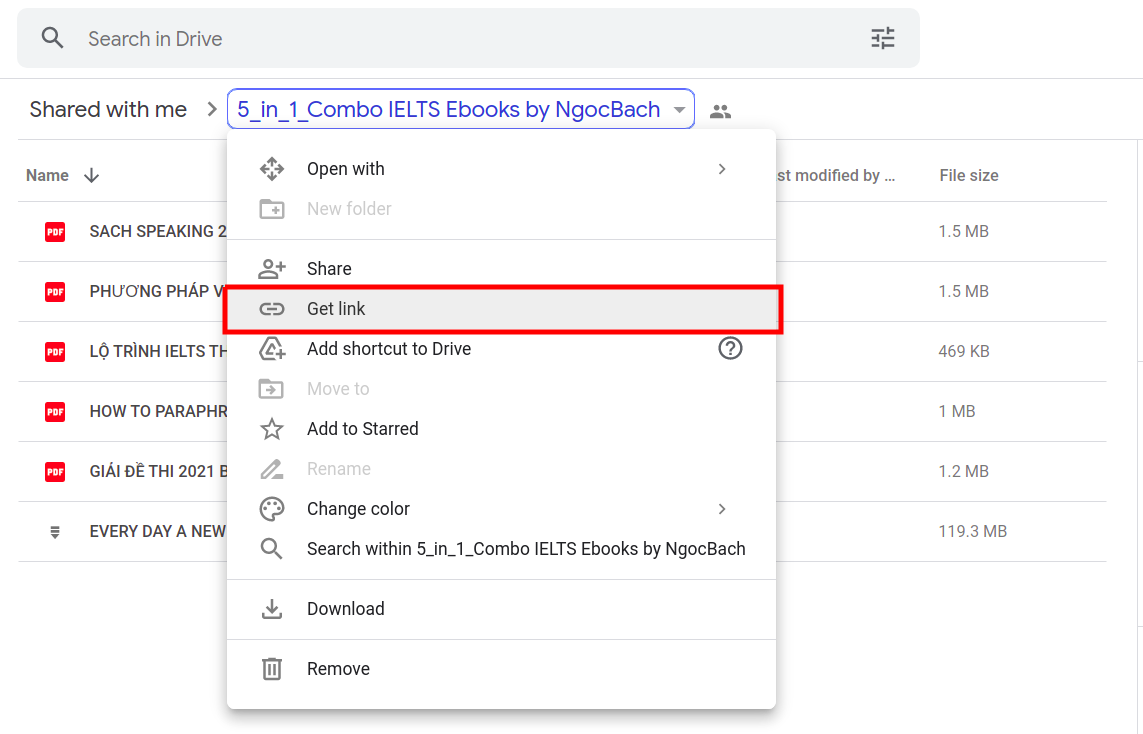Select Search within 5_in_1_Combo IELTS Ebooks

(502, 549)
